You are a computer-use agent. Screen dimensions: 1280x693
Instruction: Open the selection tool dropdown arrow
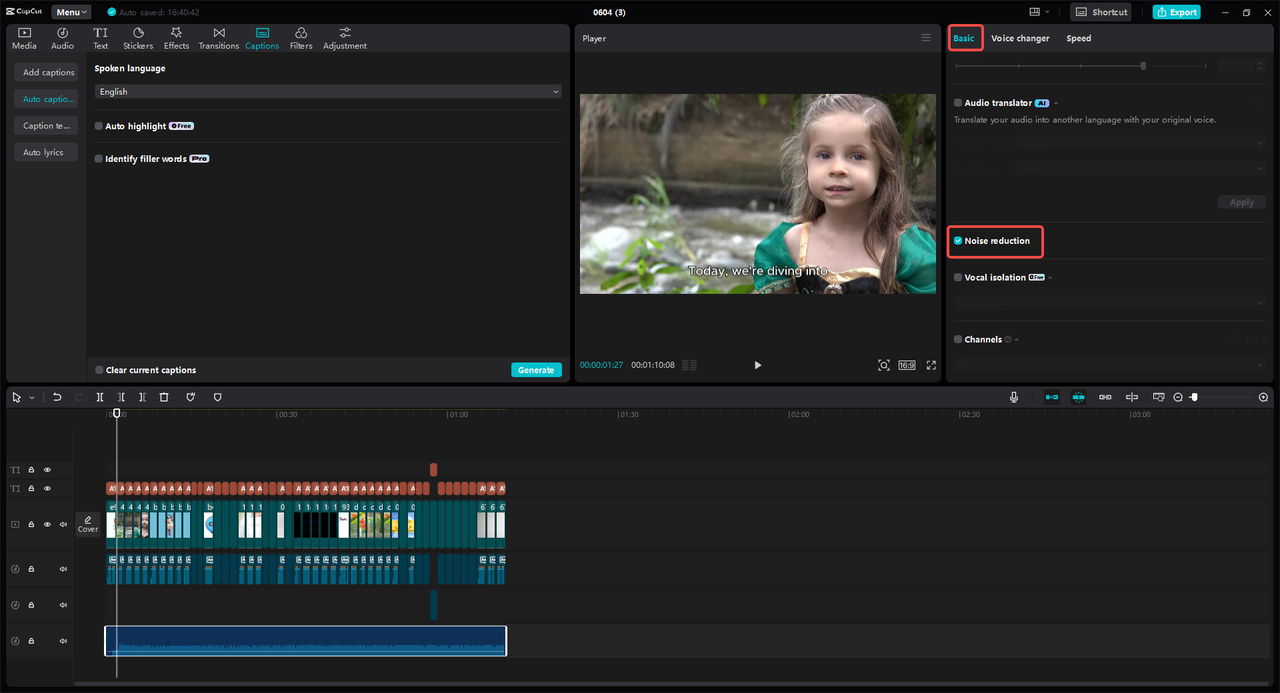[31, 398]
